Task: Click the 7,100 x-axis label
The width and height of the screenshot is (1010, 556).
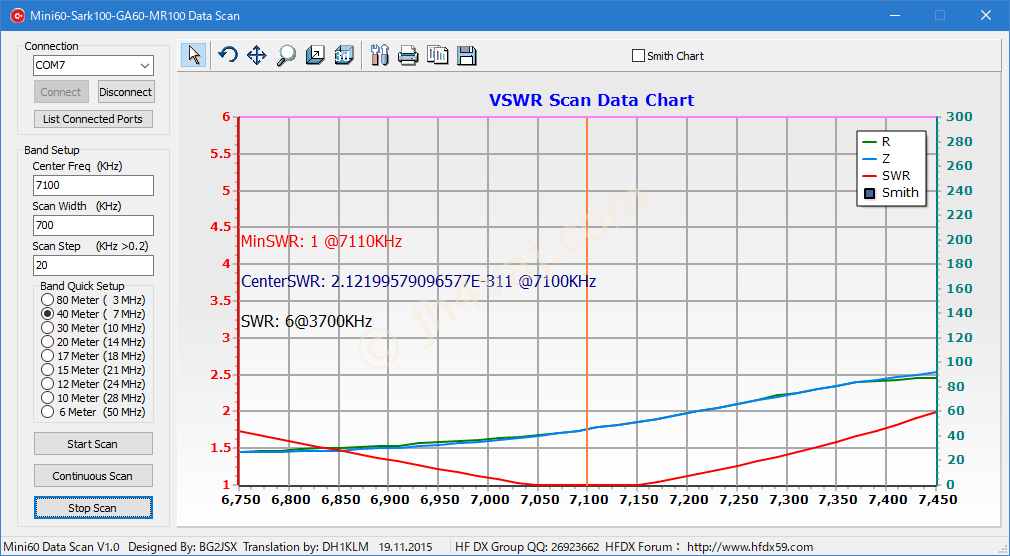Action: click(x=587, y=500)
